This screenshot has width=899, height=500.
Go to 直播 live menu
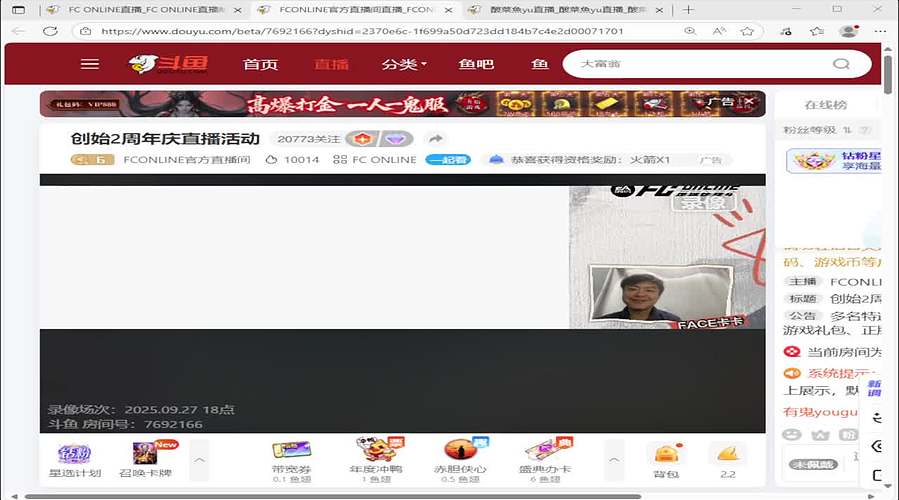coord(331,64)
